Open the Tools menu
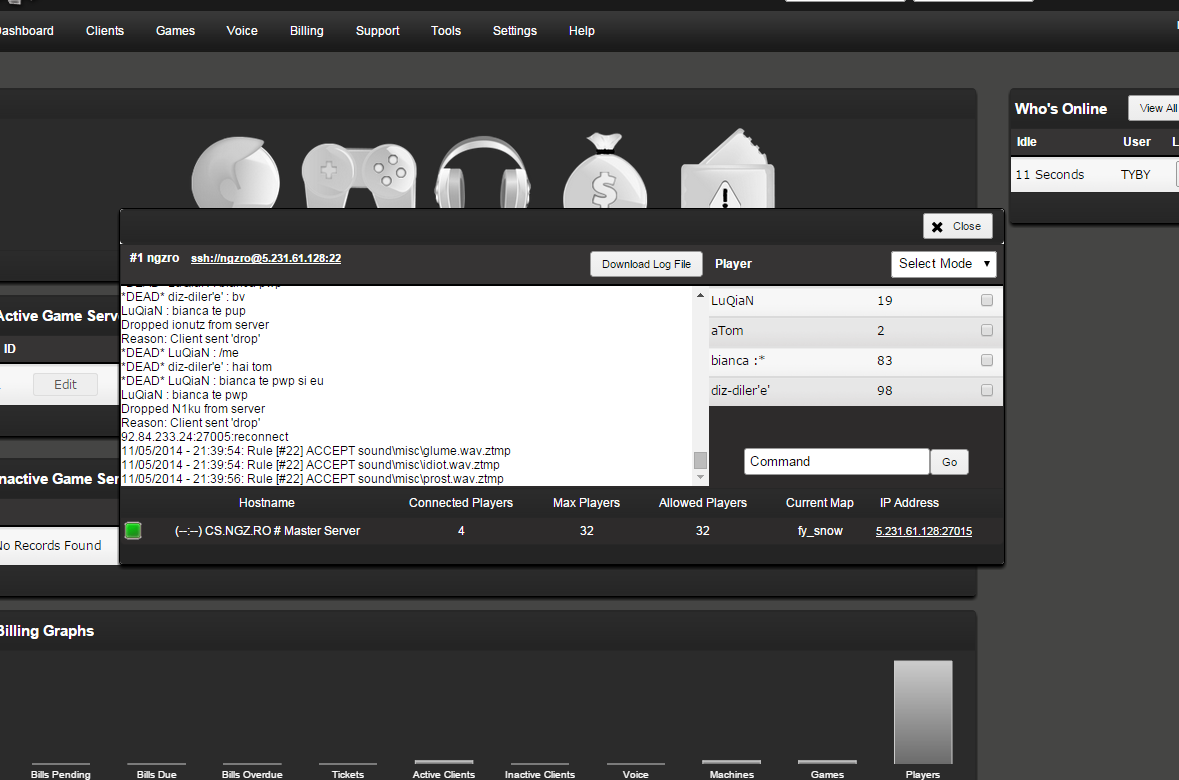Viewport: 1179px width, 780px height. point(446,31)
